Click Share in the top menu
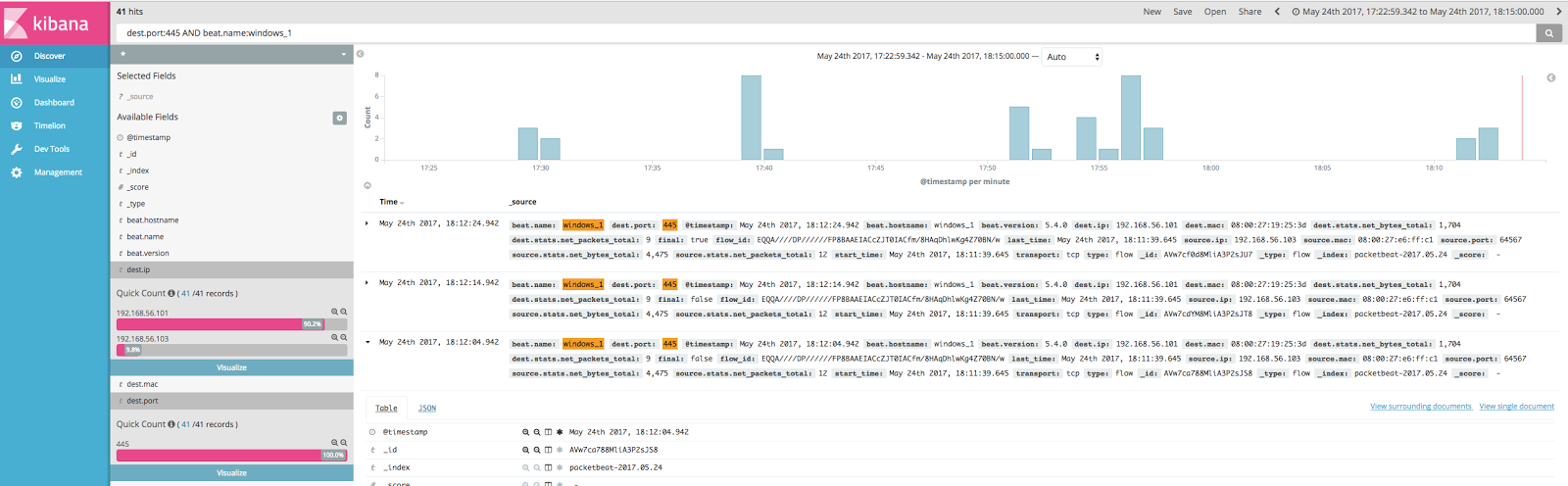The image size is (1568, 486). (x=1249, y=12)
